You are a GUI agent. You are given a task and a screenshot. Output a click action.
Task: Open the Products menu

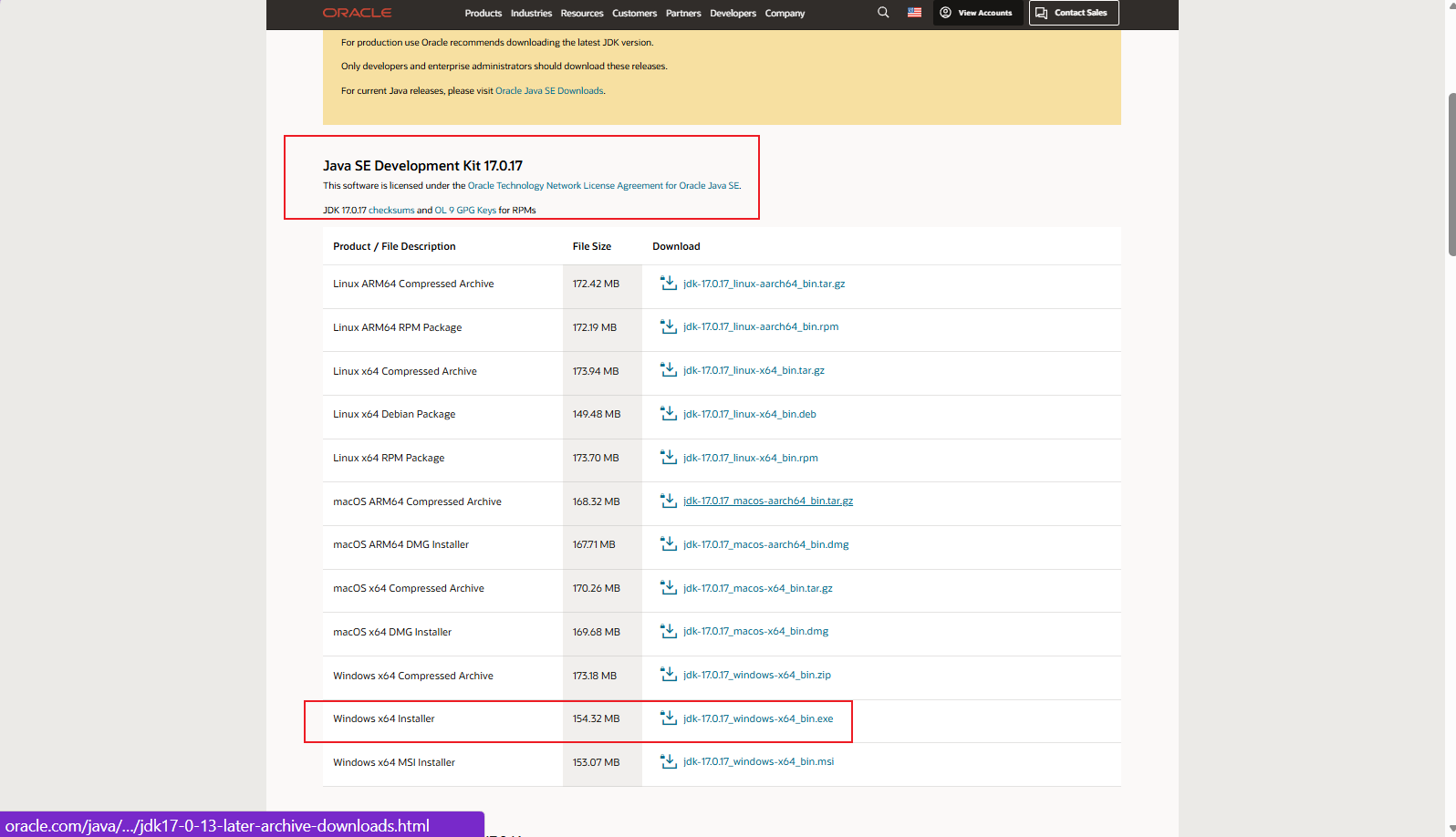pos(484,14)
